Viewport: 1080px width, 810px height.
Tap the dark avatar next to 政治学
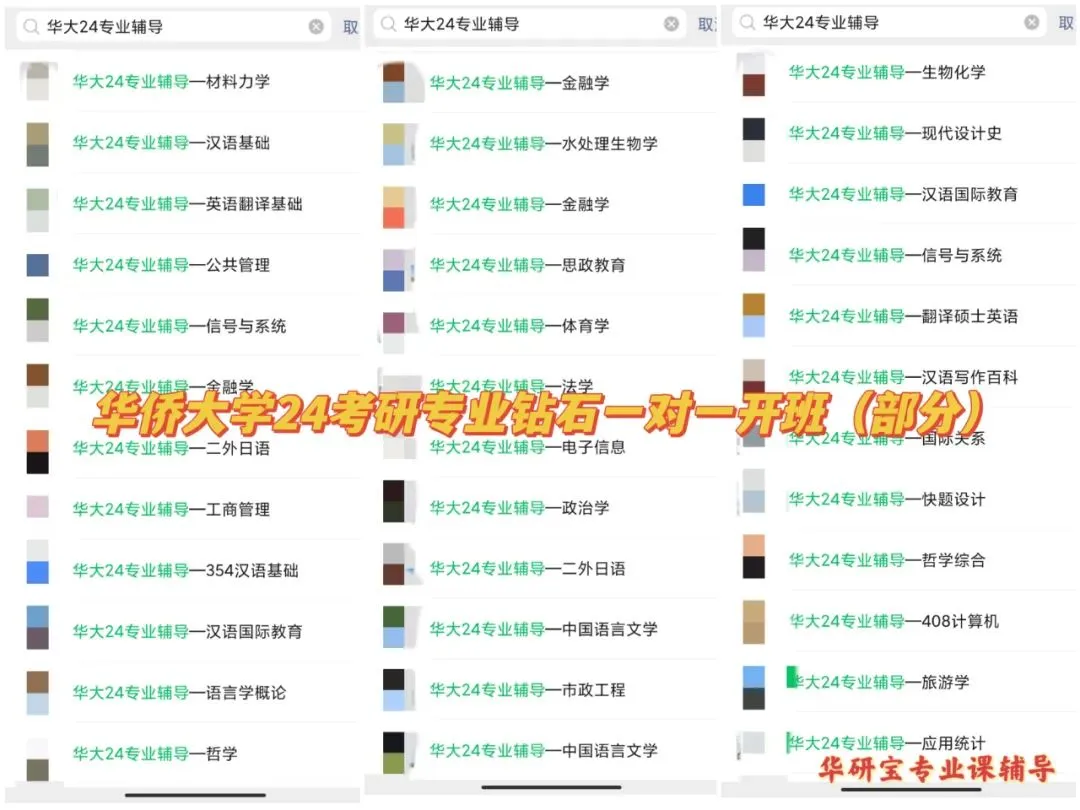pyautogui.click(x=394, y=501)
